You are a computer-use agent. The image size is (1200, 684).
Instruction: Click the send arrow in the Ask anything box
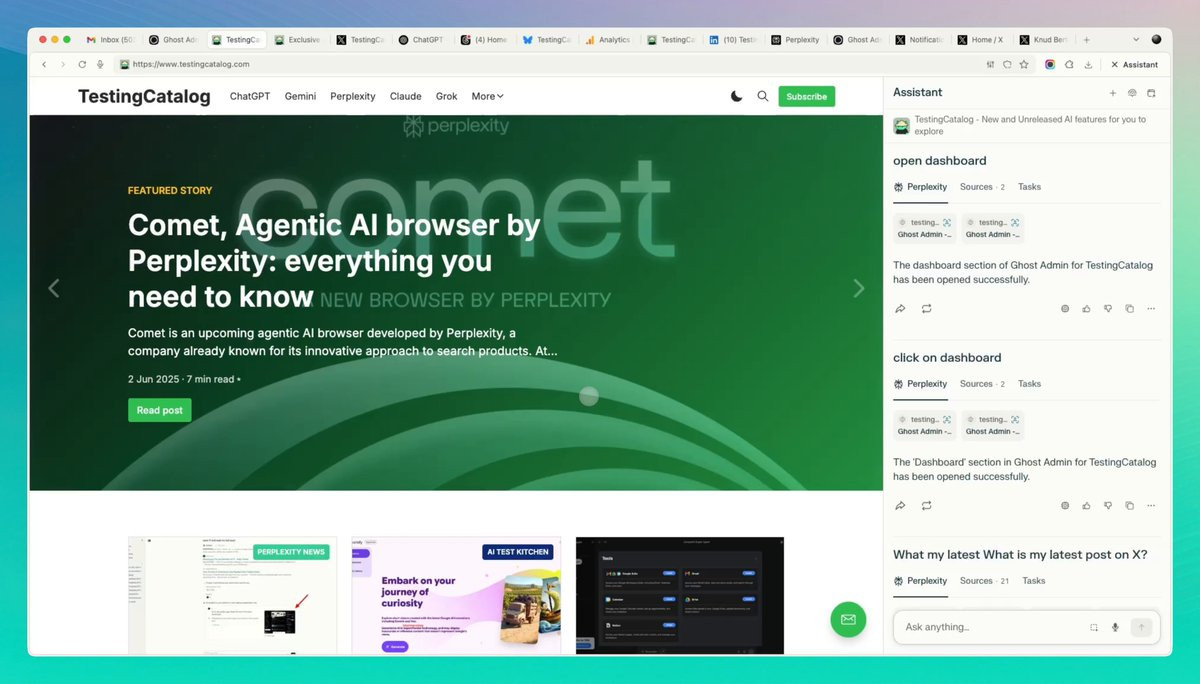point(1141,627)
